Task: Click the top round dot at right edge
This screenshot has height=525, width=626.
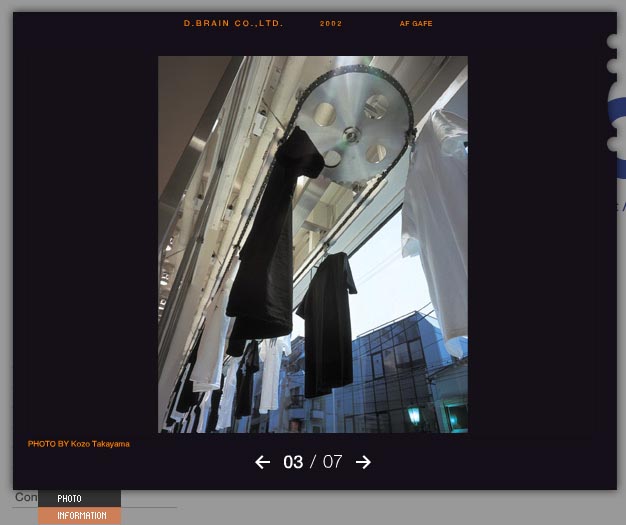Action: pyautogui.click(x=612, y=42)
